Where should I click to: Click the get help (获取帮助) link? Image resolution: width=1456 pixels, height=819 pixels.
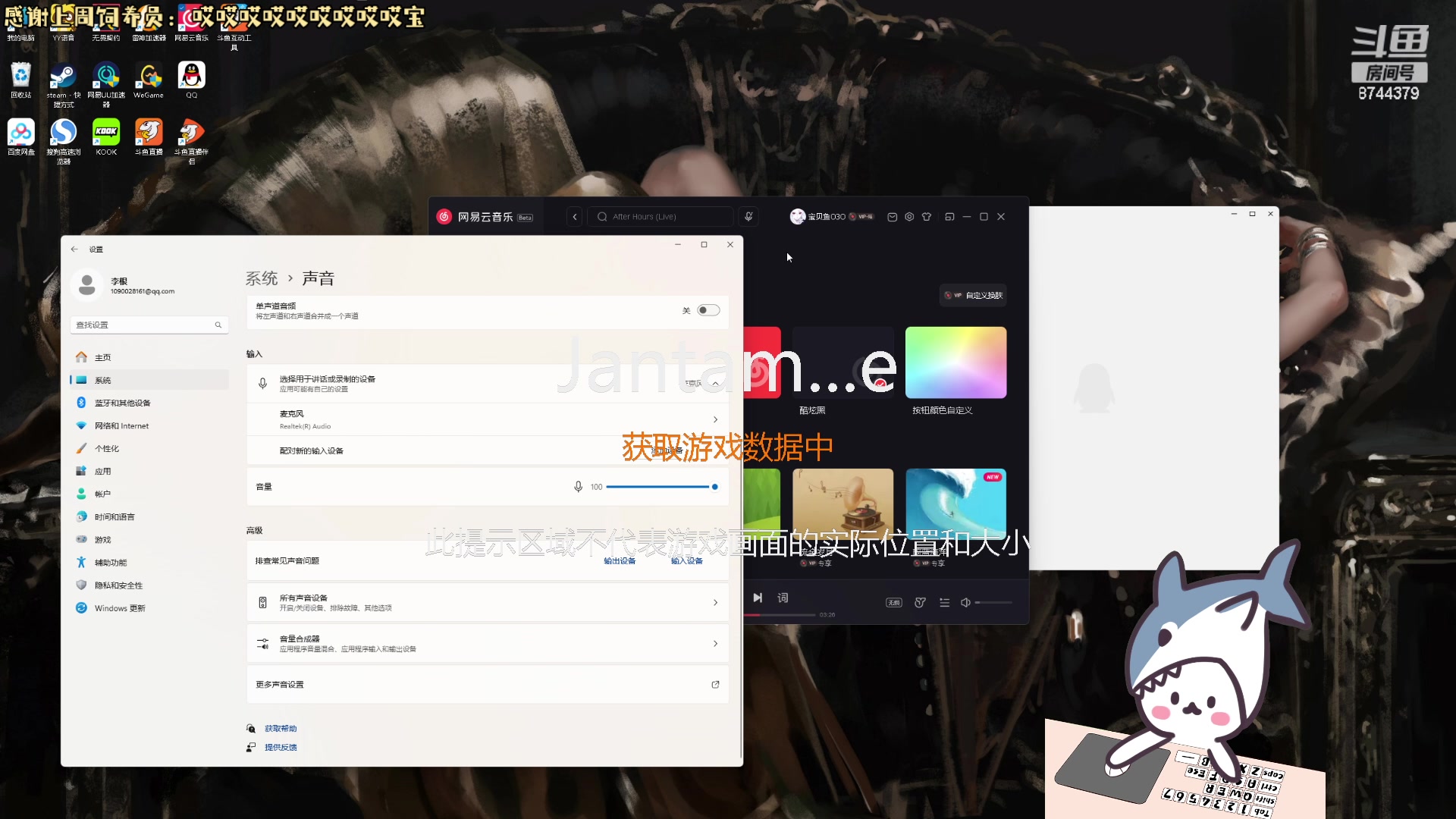pyautogui.click(x=281, y=728)
